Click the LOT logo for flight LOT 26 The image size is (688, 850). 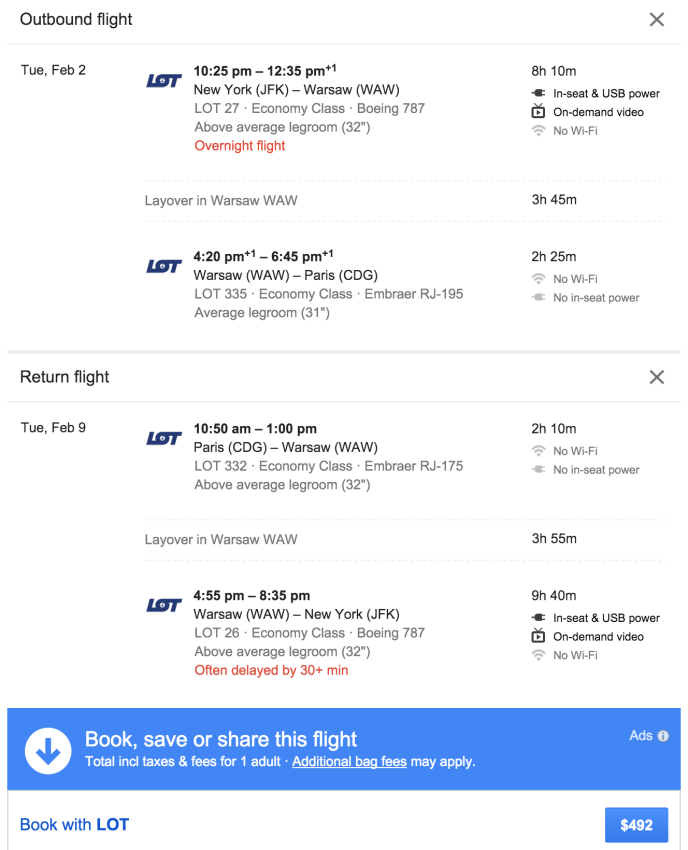click(164, 605)
